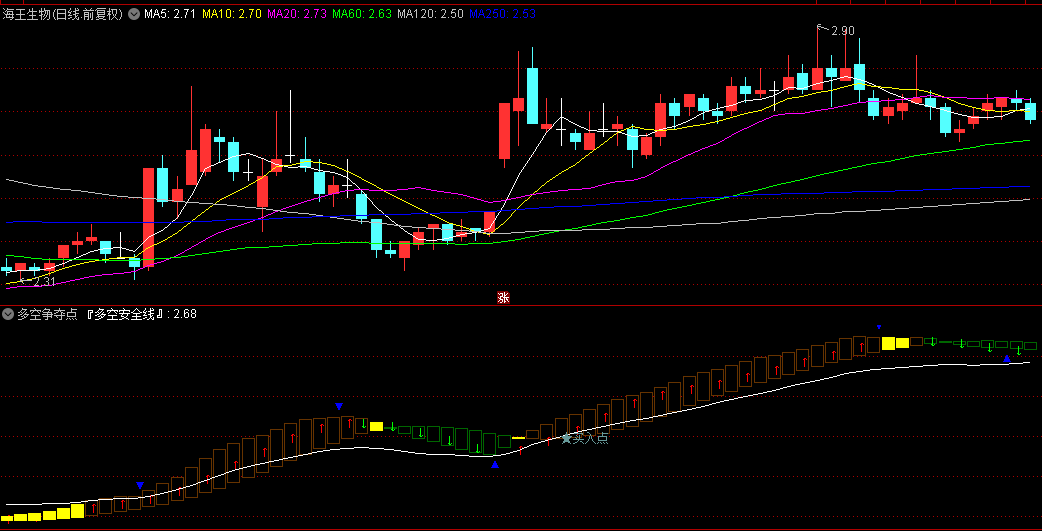Click the MA10: 2.70 label
This screenshot has width=1042, height=531.
click(231, 14)
